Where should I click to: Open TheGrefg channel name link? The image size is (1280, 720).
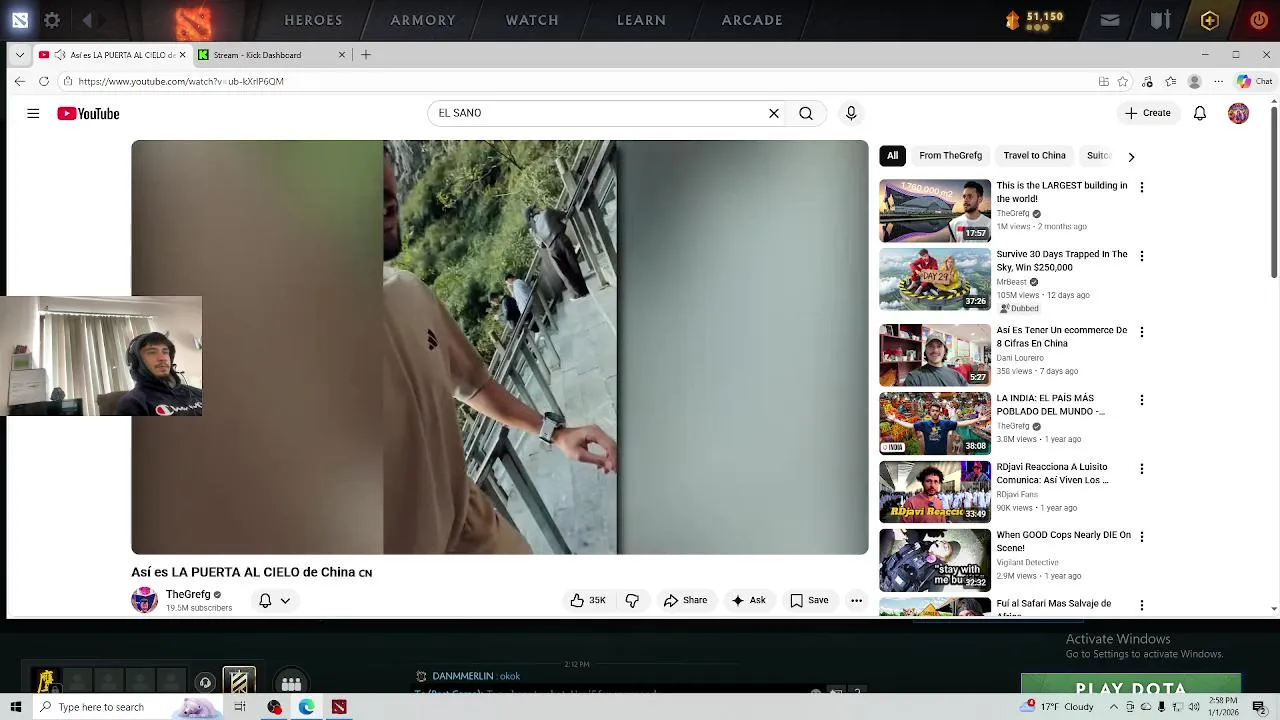click(188, 594)
